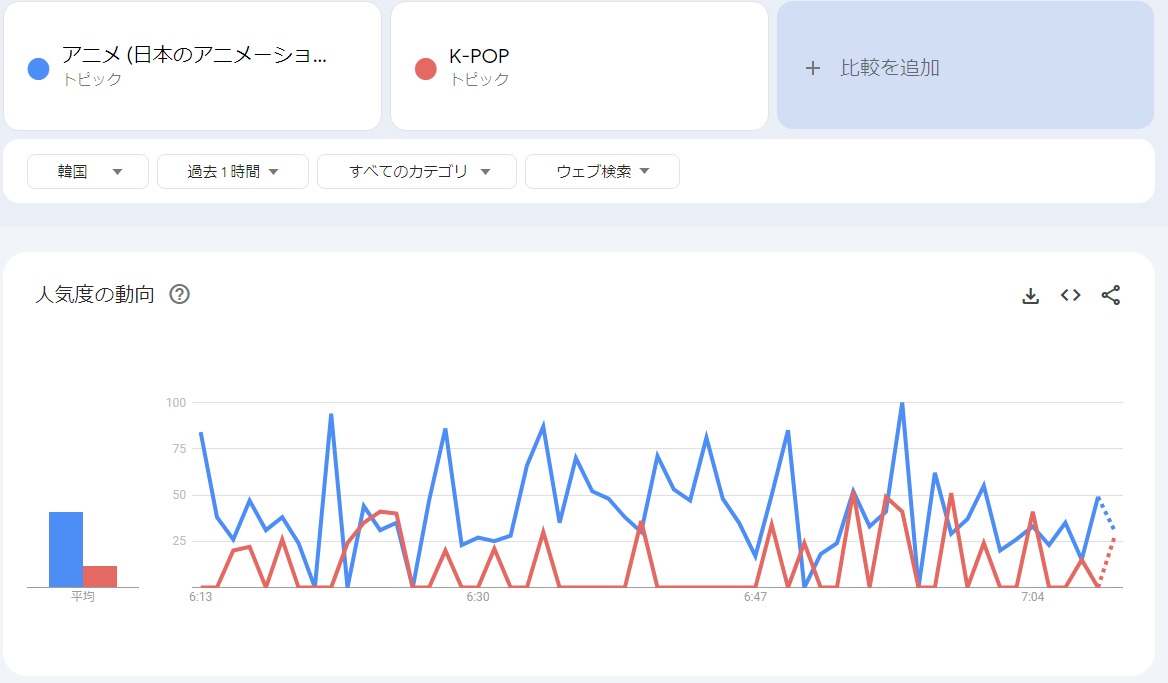Click the blue dot for アニメ topic
The width and height of the screenshot is (1168, 683).
point(39,68)
